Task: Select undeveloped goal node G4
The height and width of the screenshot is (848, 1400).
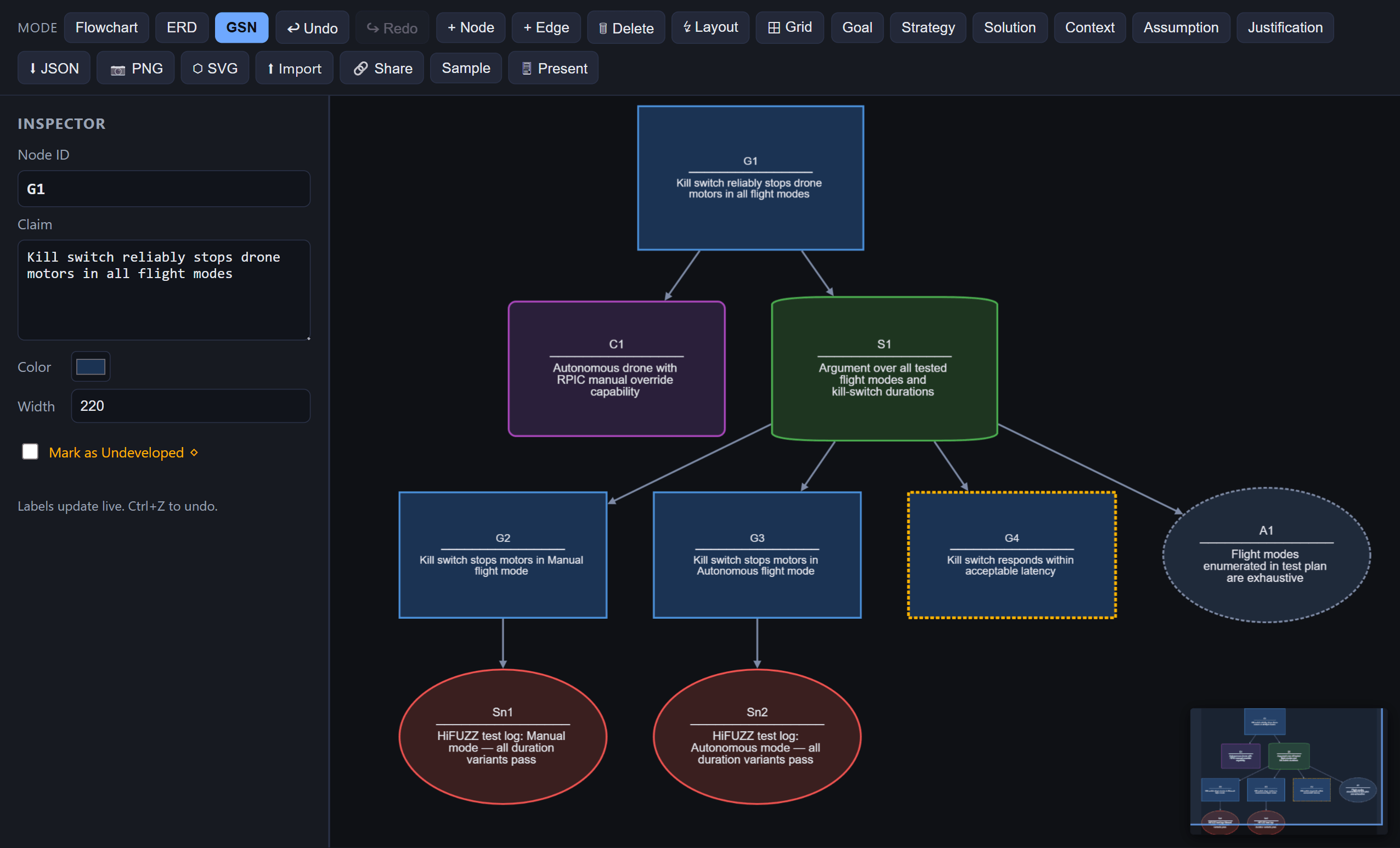Action: [1012, 555]
